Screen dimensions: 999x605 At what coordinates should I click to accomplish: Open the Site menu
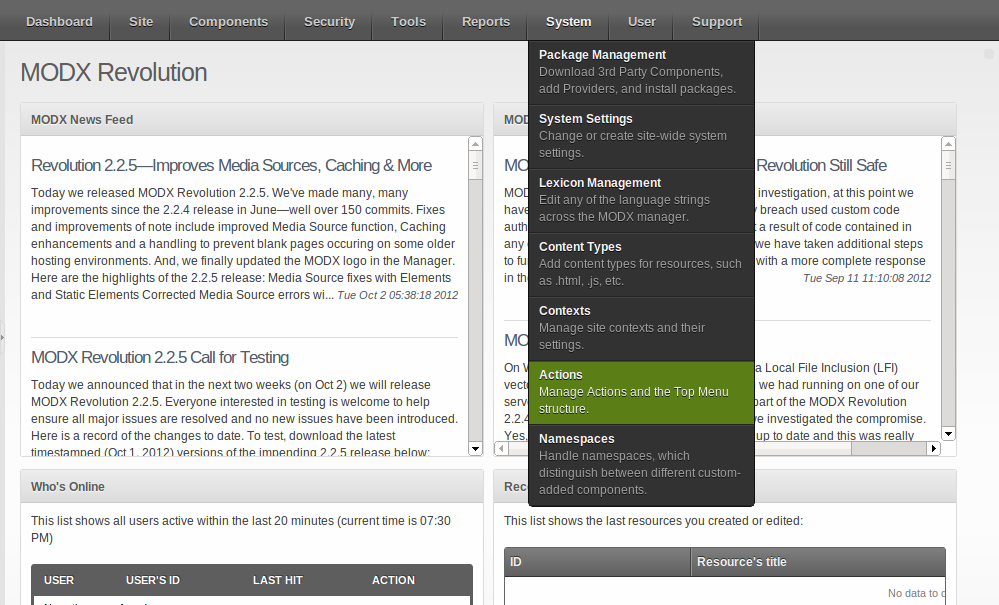click(x=141, y=21)
